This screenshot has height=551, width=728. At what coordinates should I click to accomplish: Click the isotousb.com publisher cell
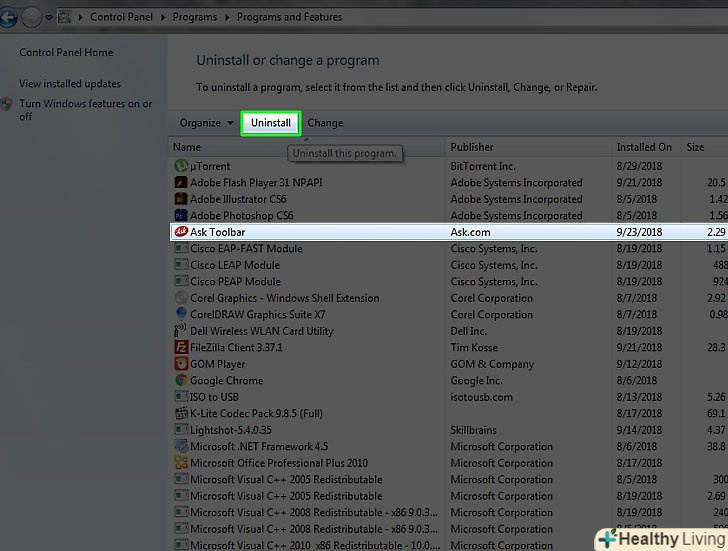pos(481,397)
